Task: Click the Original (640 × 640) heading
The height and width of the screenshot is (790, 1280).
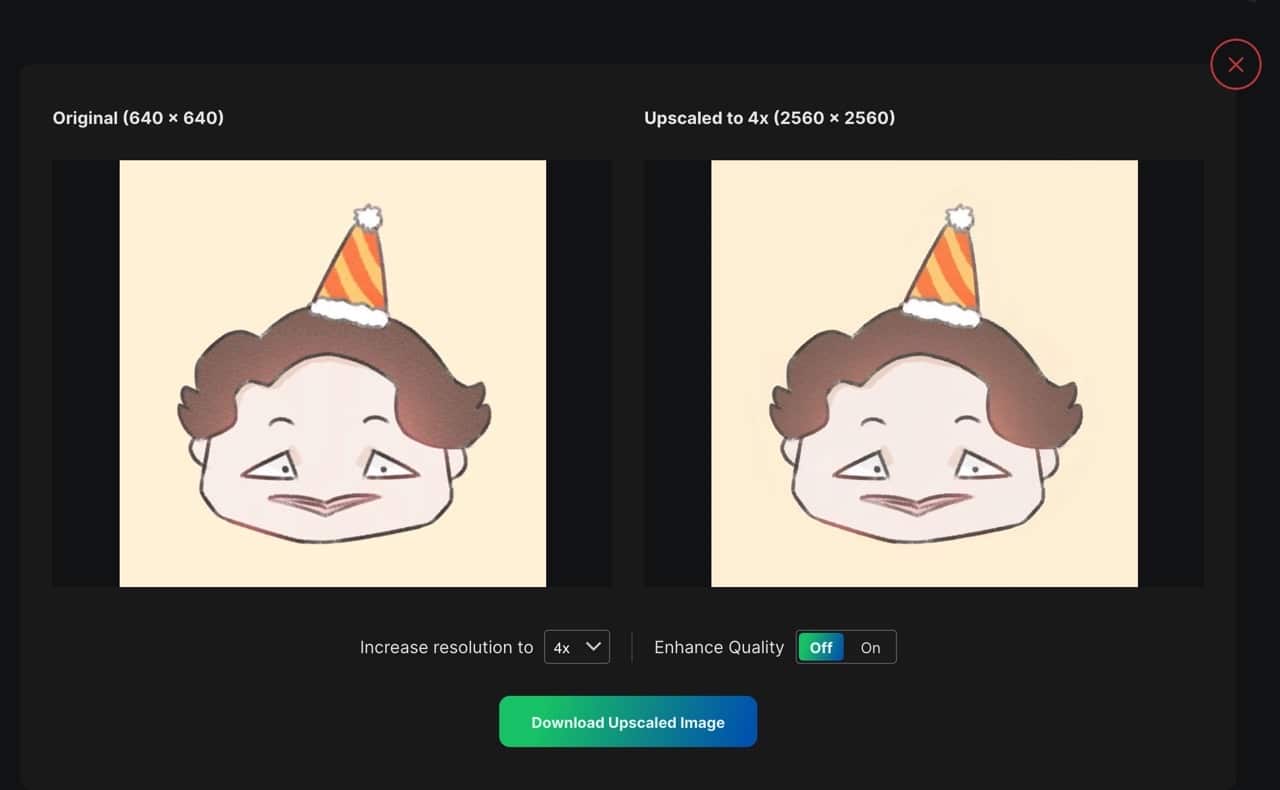Action: click(138, 118)
